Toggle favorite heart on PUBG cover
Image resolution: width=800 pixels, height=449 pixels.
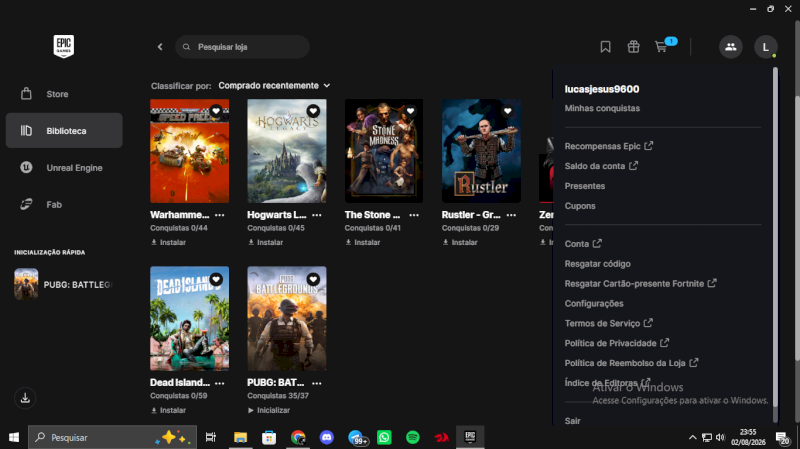pyautogui.click(x=313, y=279)
